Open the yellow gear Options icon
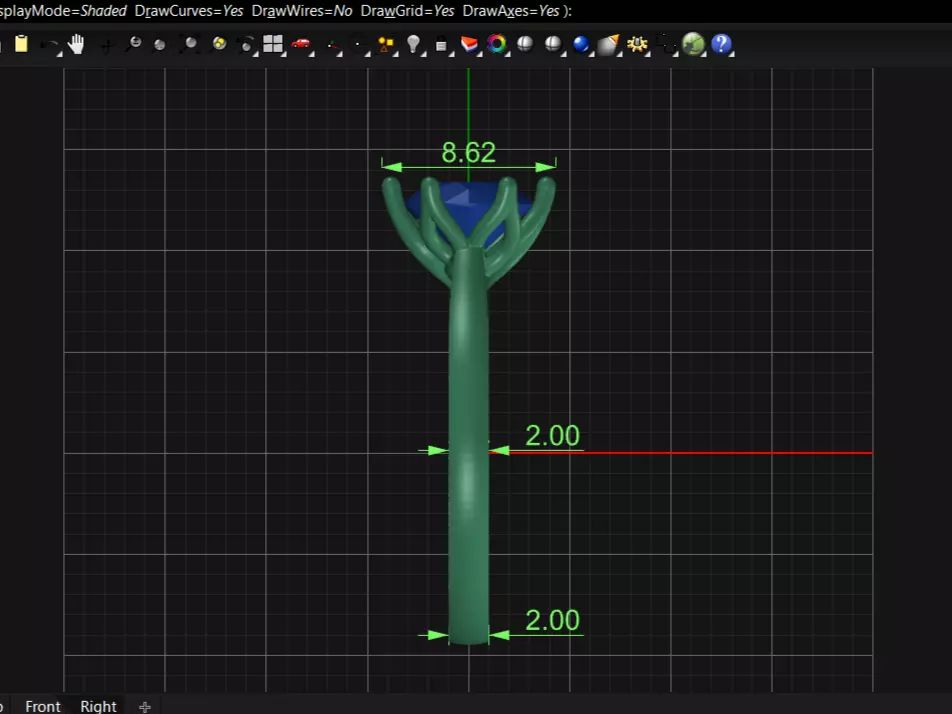The image size is (952, 714). 637,44
